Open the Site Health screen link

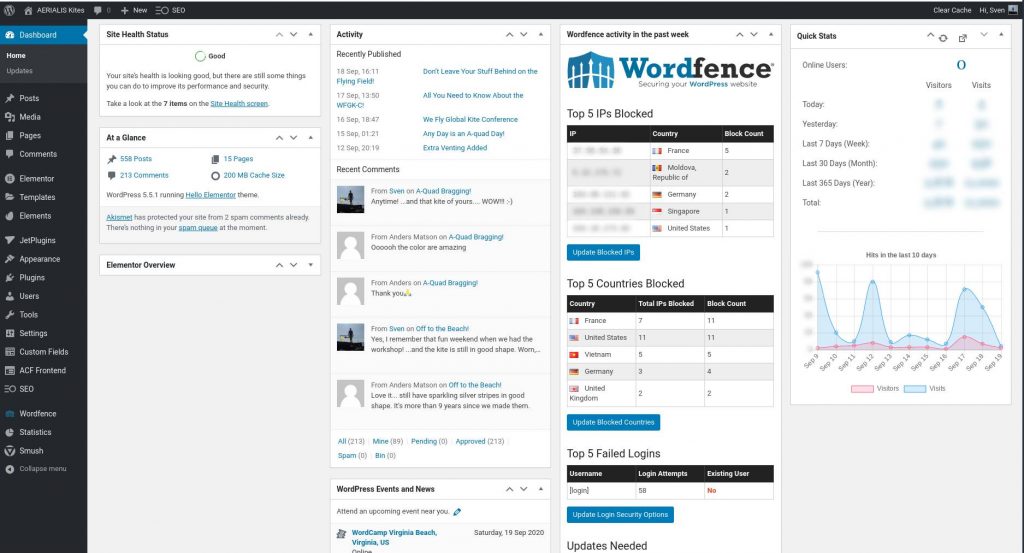[x=239, y=104]
